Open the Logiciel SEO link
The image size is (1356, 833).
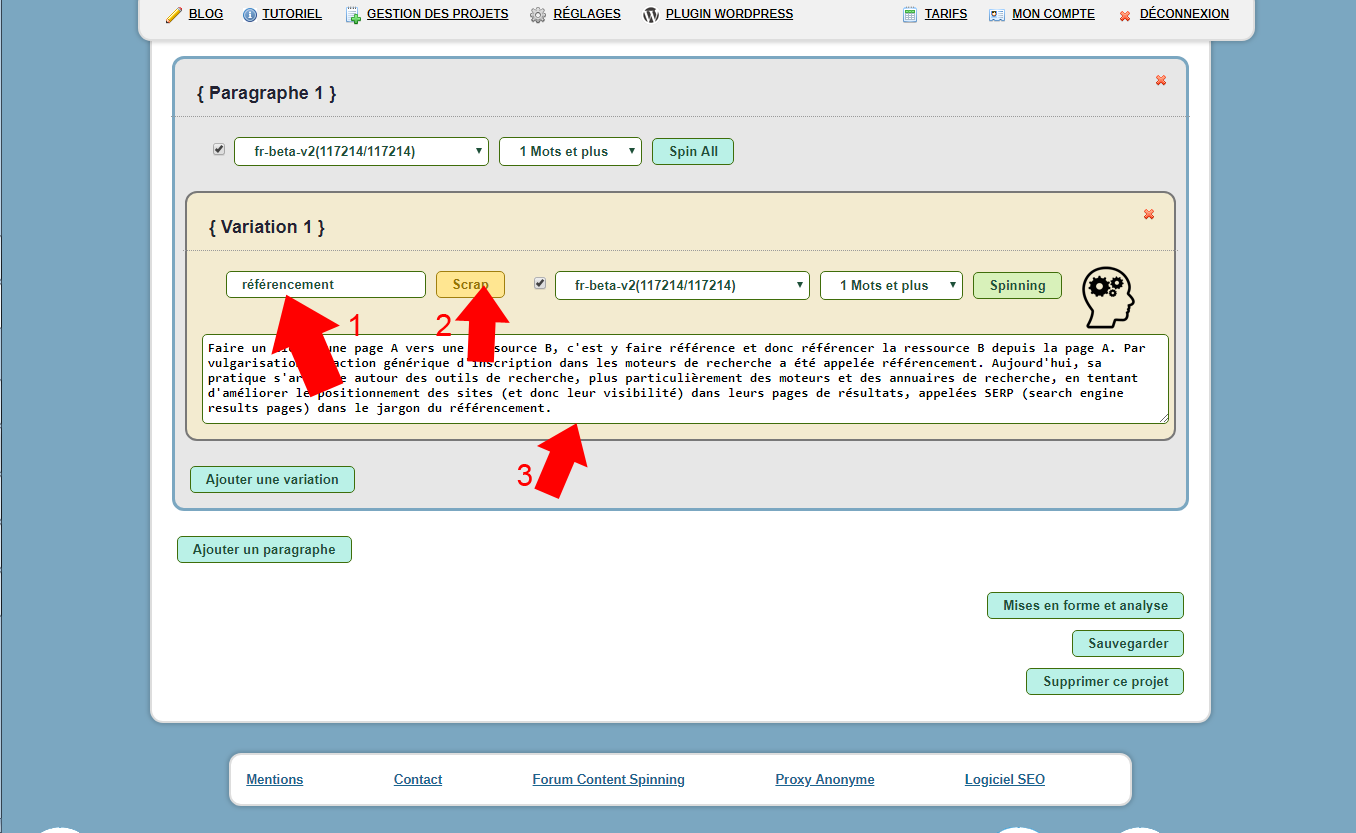[1005, 779]
